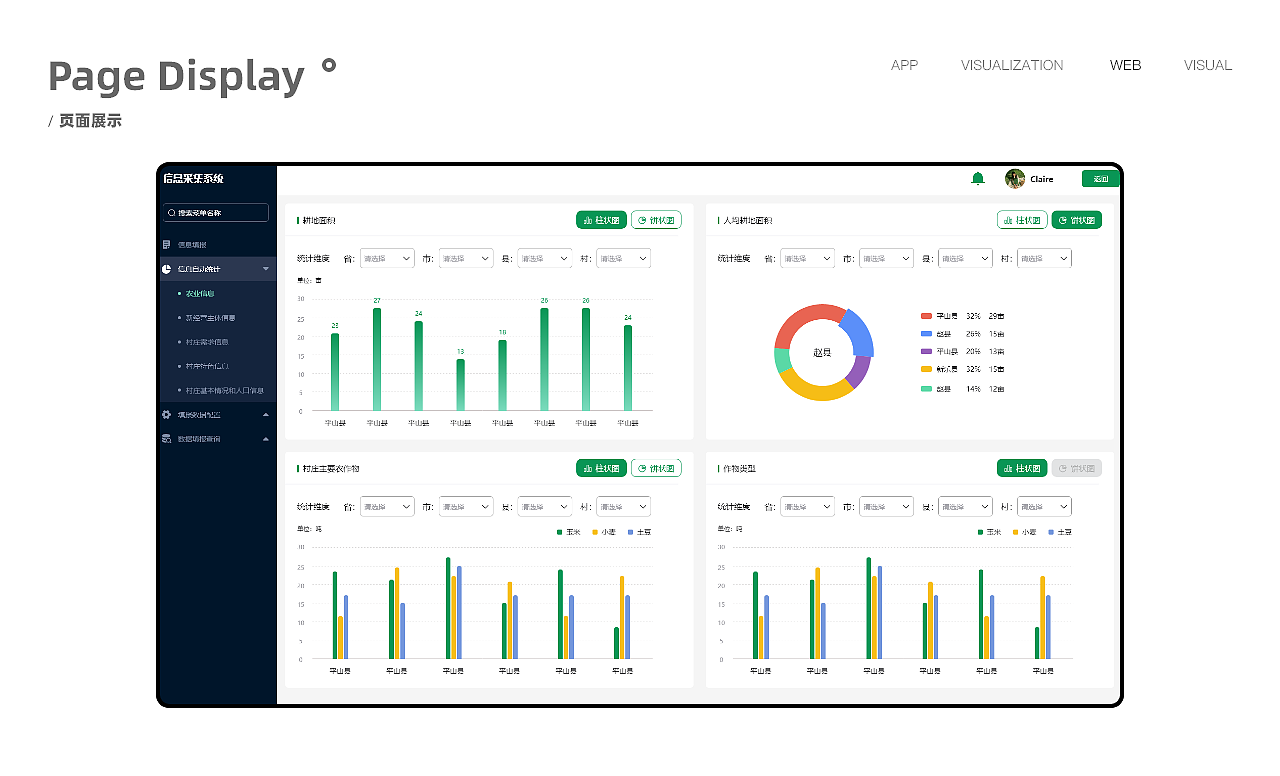Collapse the 信息自动统计 sidebar section arrow
The height and width of the screenshot is (776, 1280).
266,269
